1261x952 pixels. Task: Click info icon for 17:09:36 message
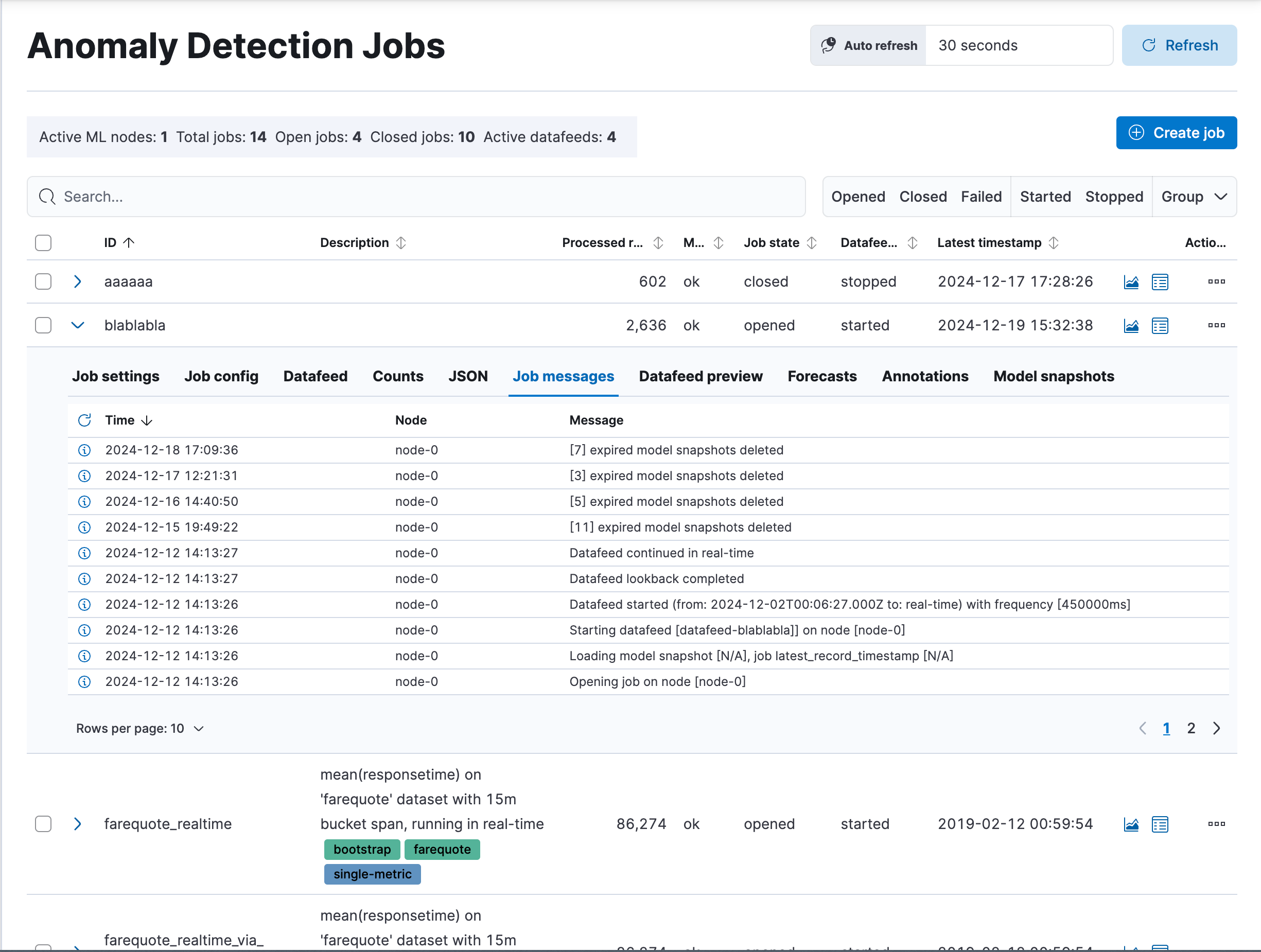(84, 450)
